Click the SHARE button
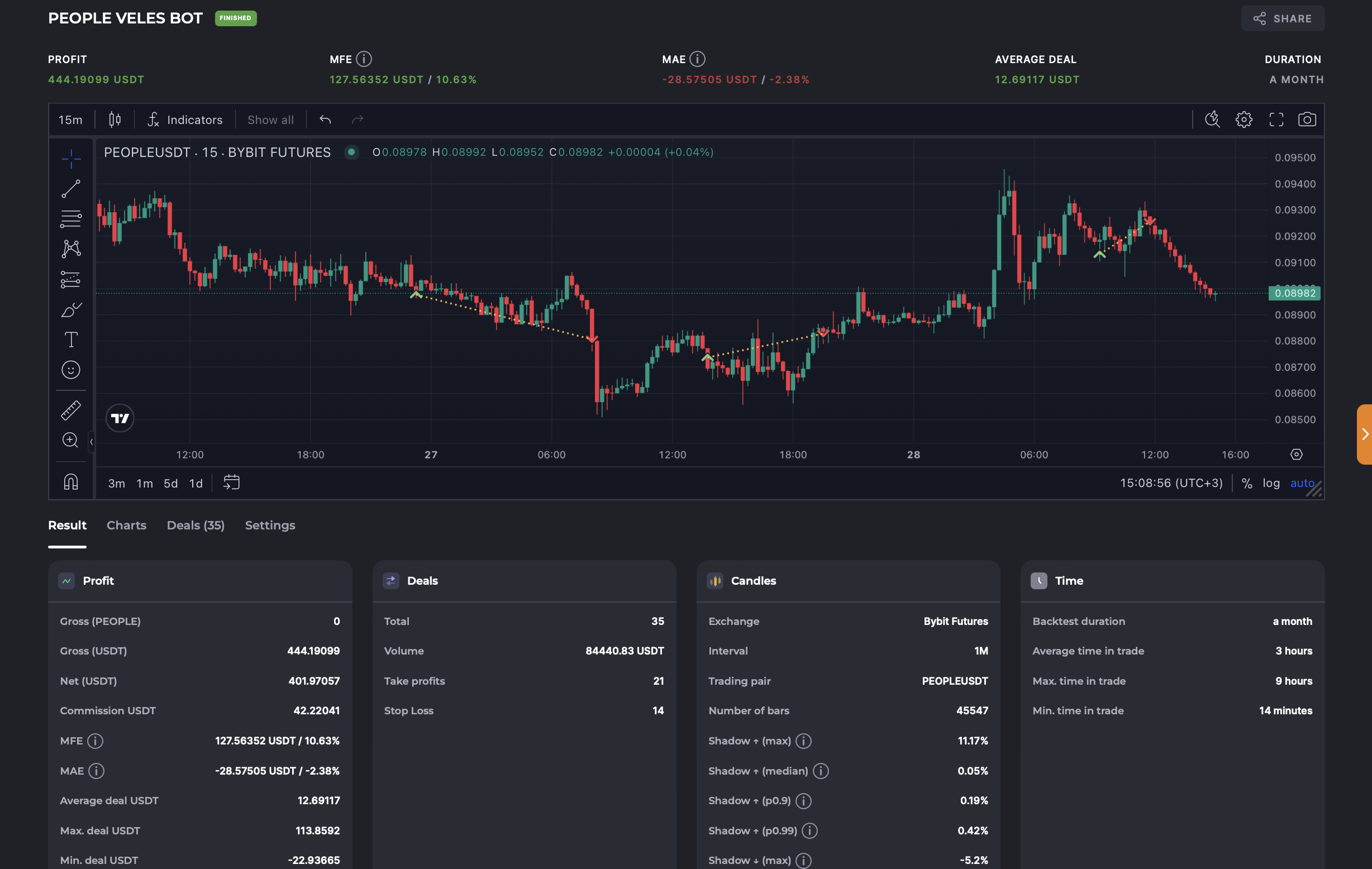The width and height of the screenshot is (1372, 869). click(1283, 18)
